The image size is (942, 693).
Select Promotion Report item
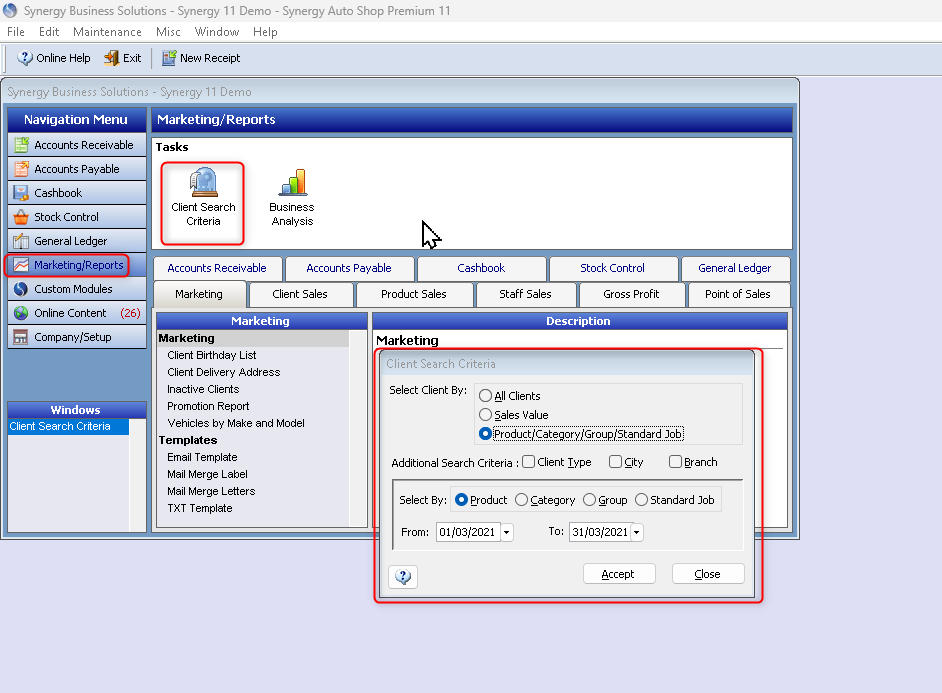pyautogui.click(x=208, y=407)
